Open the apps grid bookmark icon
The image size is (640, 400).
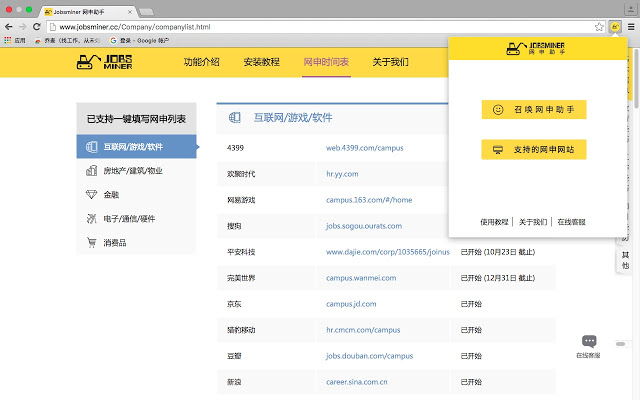8,40
